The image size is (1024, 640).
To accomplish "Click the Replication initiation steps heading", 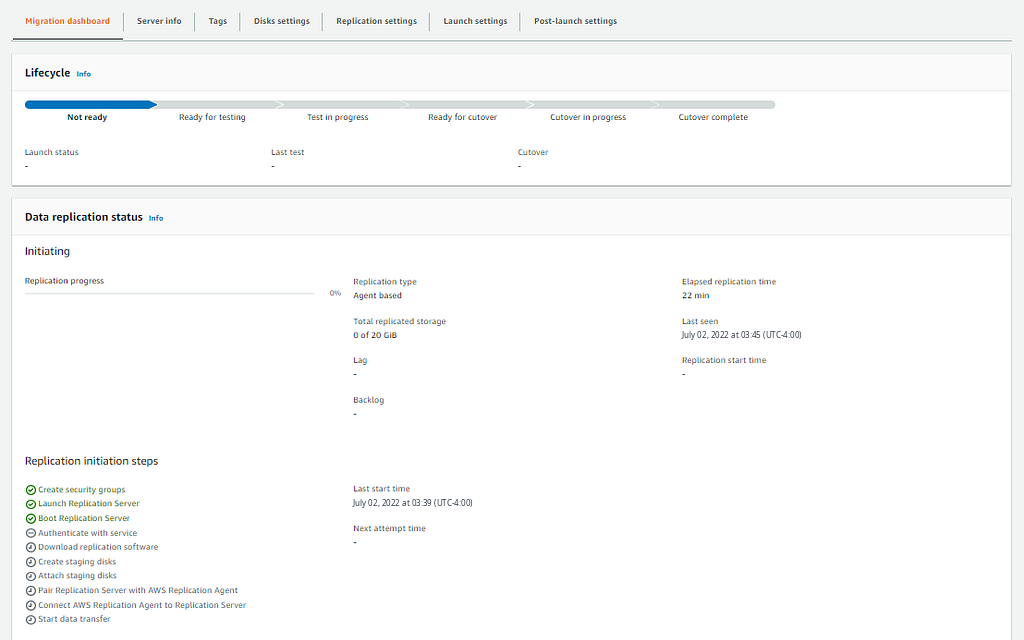I will tap(91, 461).
